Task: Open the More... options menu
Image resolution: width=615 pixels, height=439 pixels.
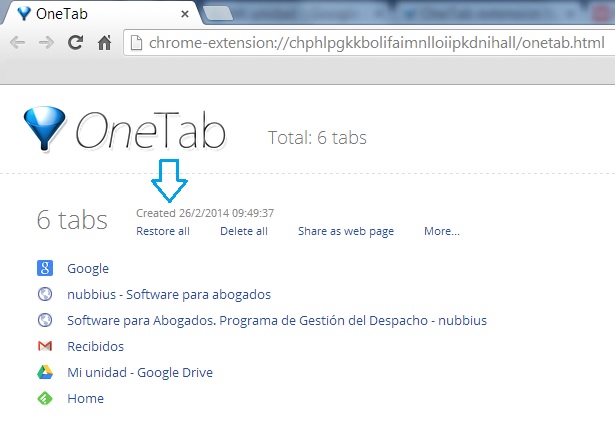Action: [442, 231]
